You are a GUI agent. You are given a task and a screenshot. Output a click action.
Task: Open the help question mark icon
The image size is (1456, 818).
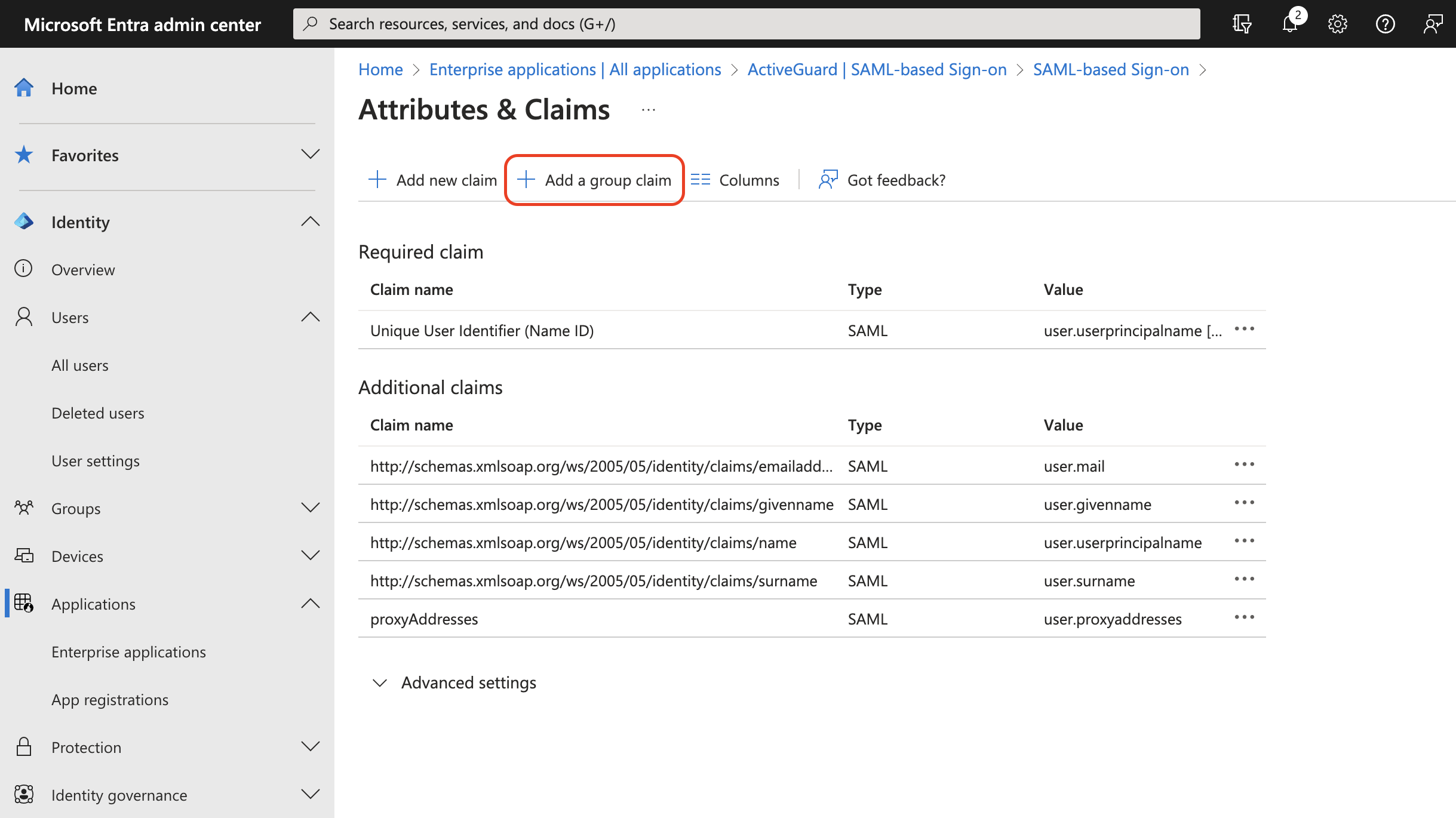tap(1385, 24)
